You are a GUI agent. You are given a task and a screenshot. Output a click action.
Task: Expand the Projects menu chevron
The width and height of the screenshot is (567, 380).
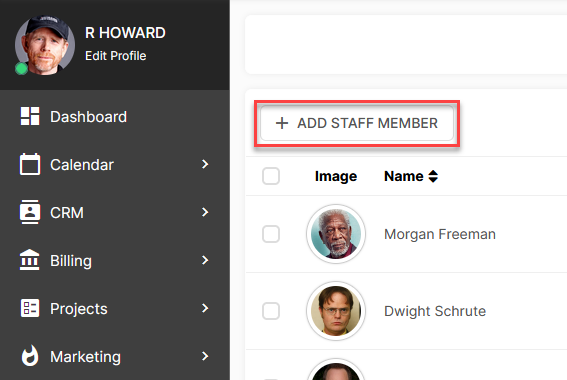coord(205,308)
